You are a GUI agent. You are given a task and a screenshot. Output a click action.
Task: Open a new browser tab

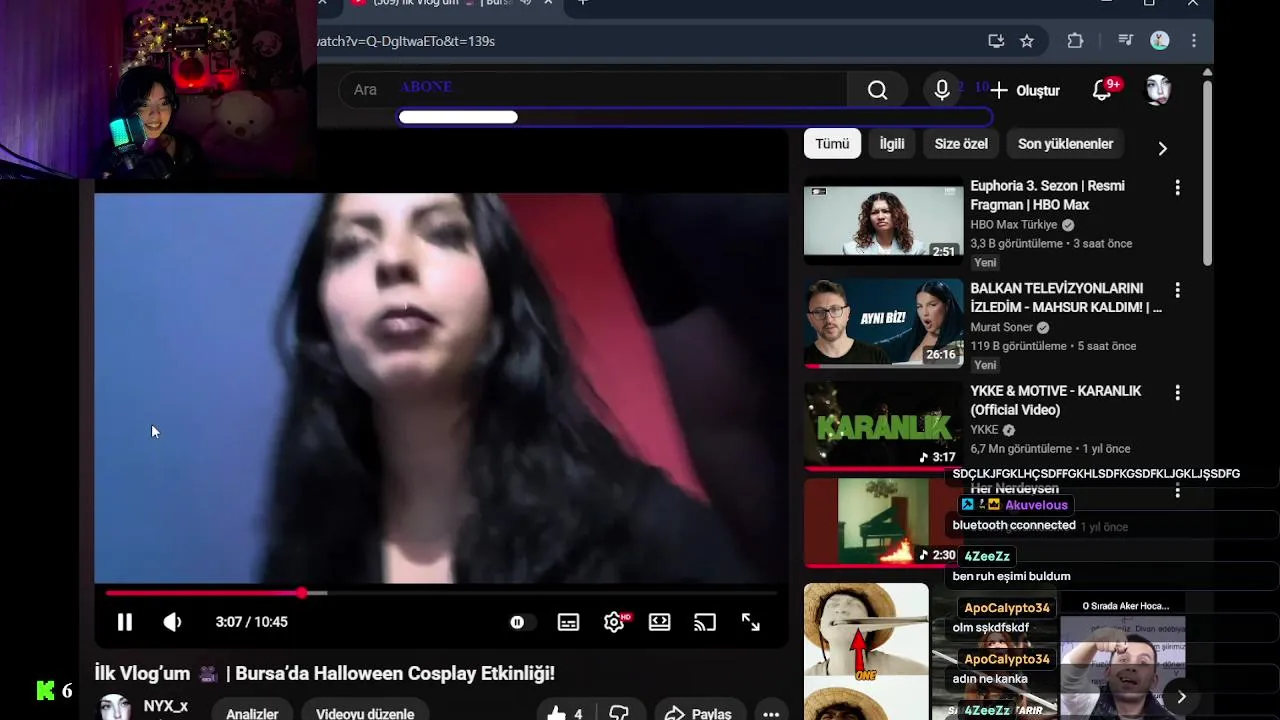(583, 3)
